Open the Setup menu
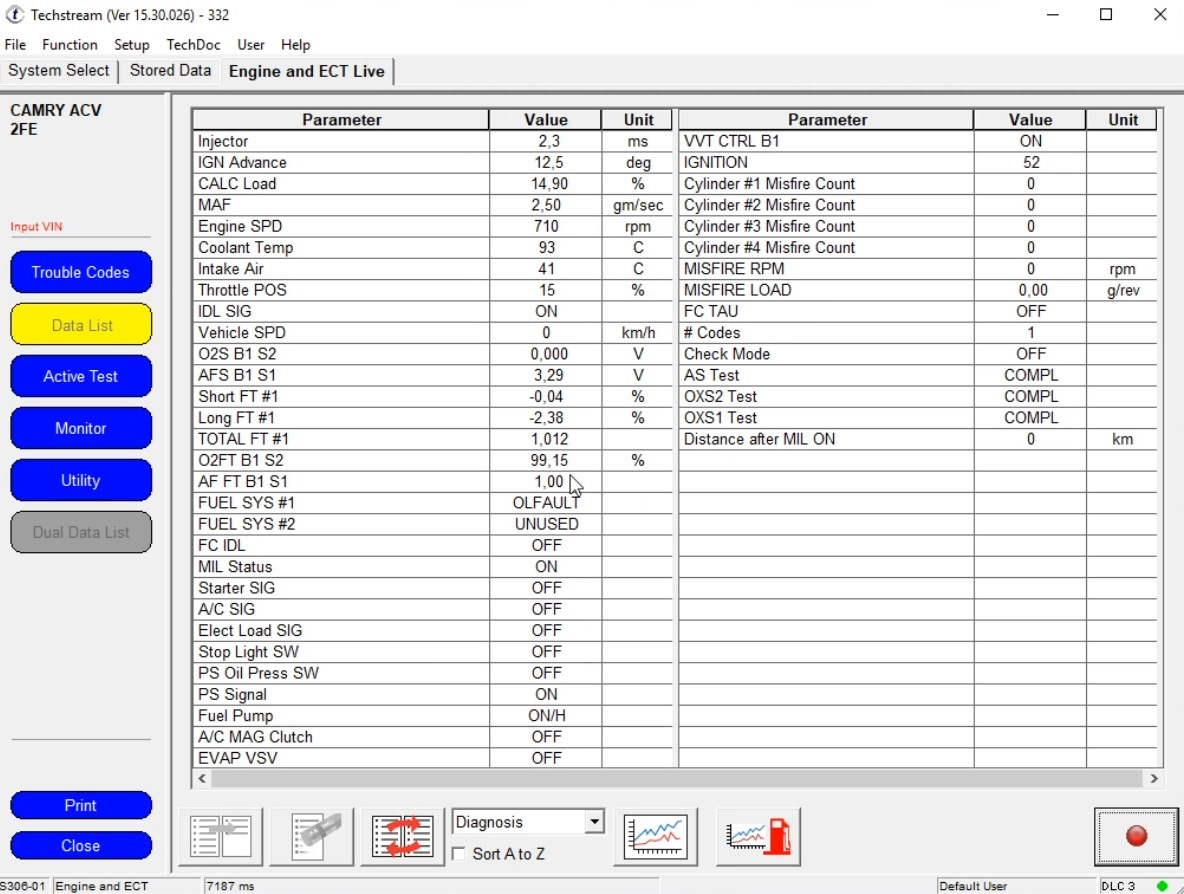Viewport: 1184px width, 894px height. coord(131,45)
